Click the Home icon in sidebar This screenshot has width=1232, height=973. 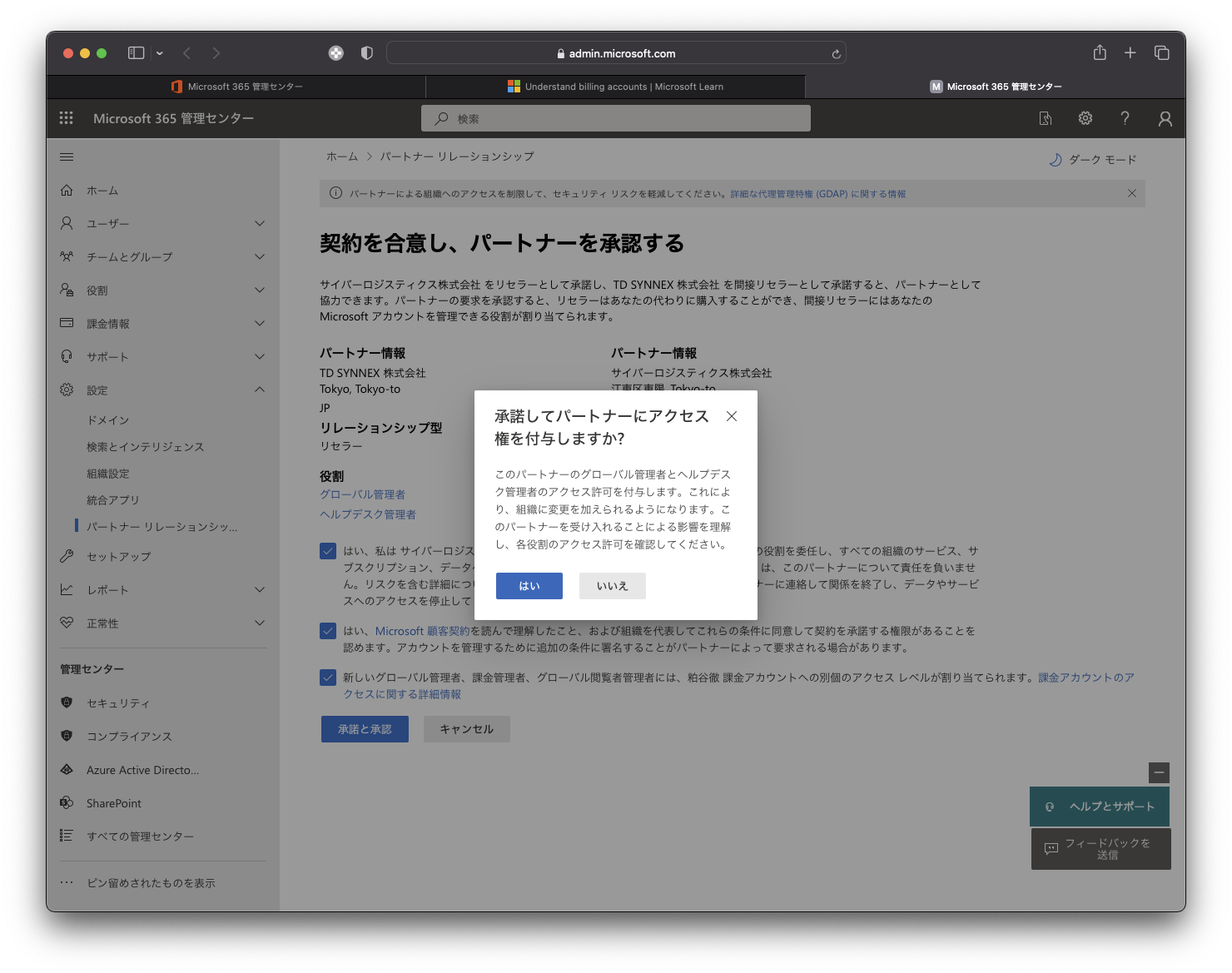67,191
